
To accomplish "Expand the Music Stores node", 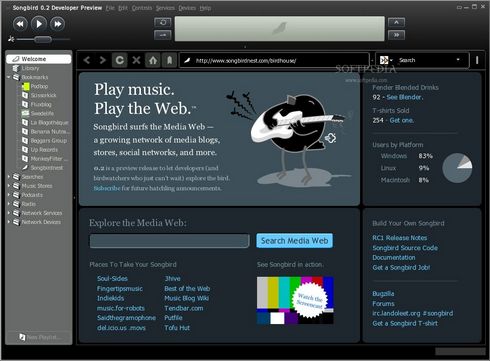I will 9,186.
